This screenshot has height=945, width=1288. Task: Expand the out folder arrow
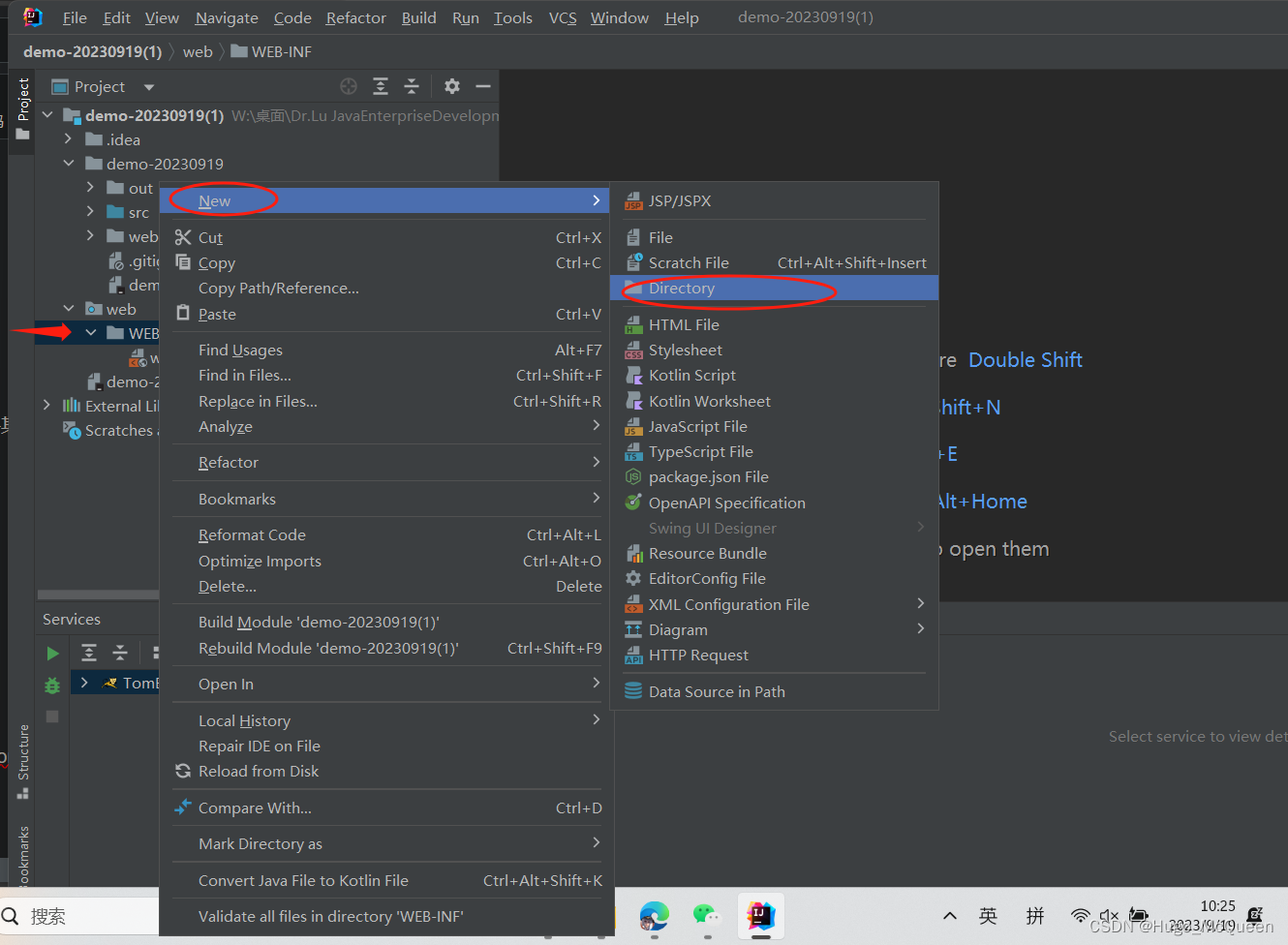pos(90,187)
